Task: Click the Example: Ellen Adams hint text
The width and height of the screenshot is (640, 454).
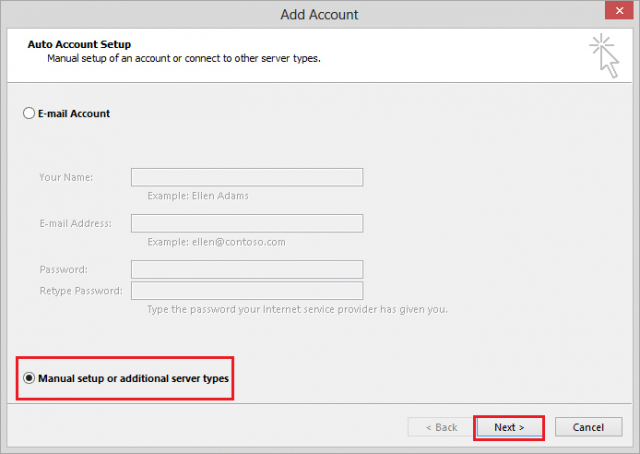Action: point(198,196)
